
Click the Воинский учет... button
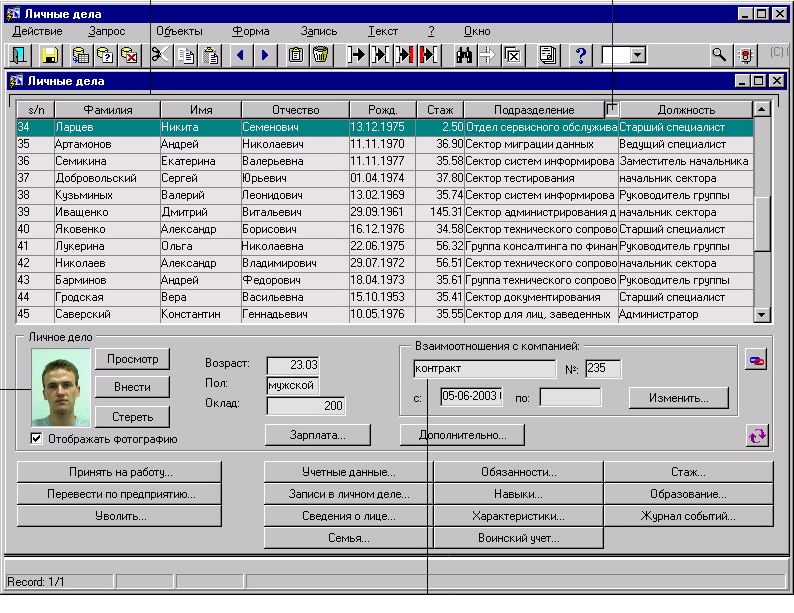[519, 538]
